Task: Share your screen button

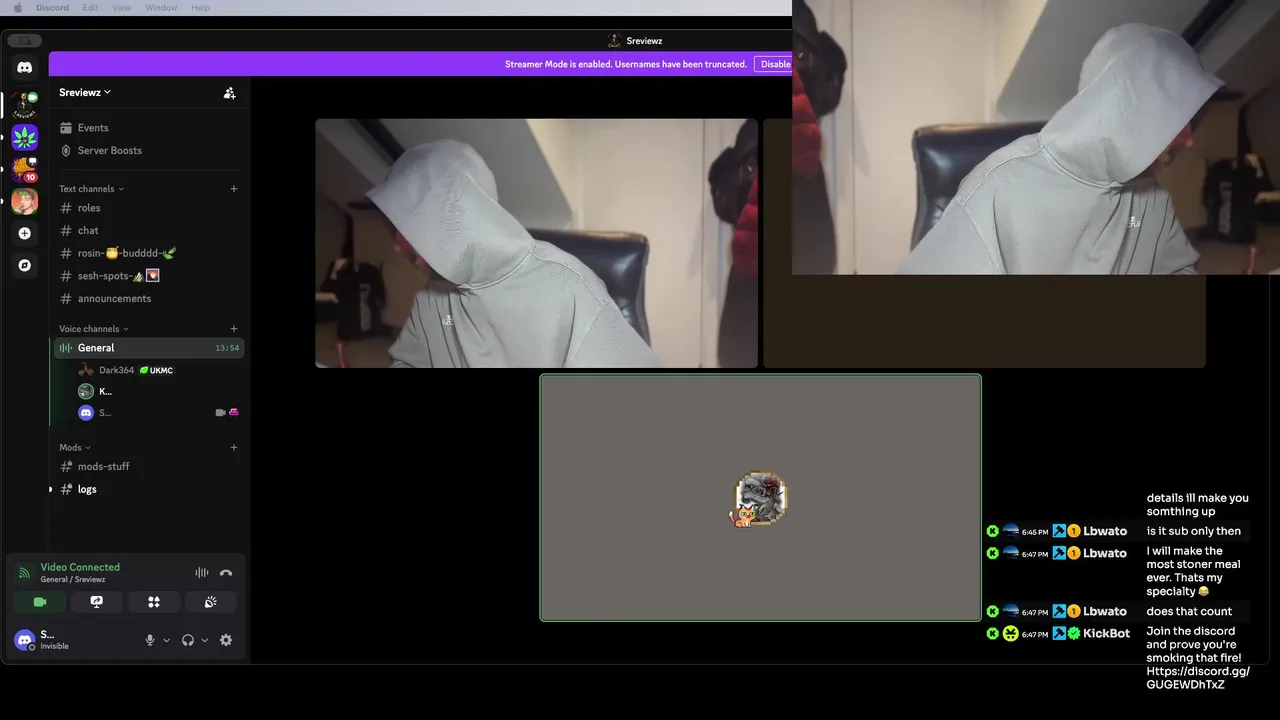Action: point(97,602)
